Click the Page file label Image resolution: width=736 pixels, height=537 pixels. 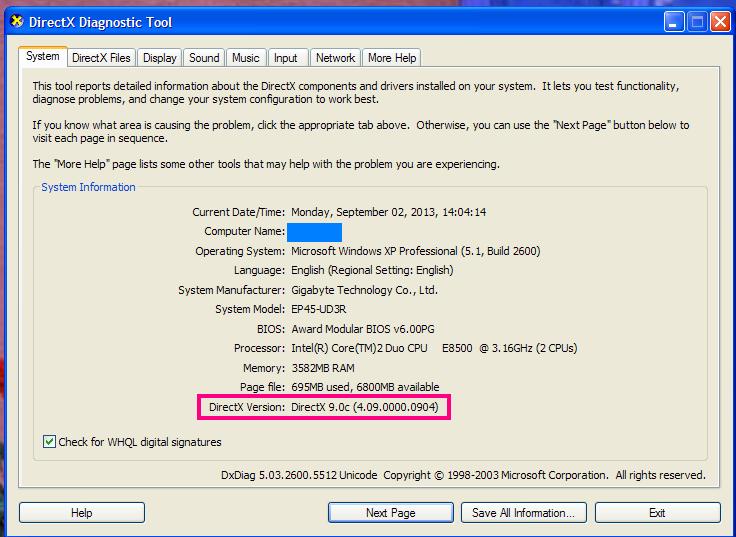tap(262, 387)
